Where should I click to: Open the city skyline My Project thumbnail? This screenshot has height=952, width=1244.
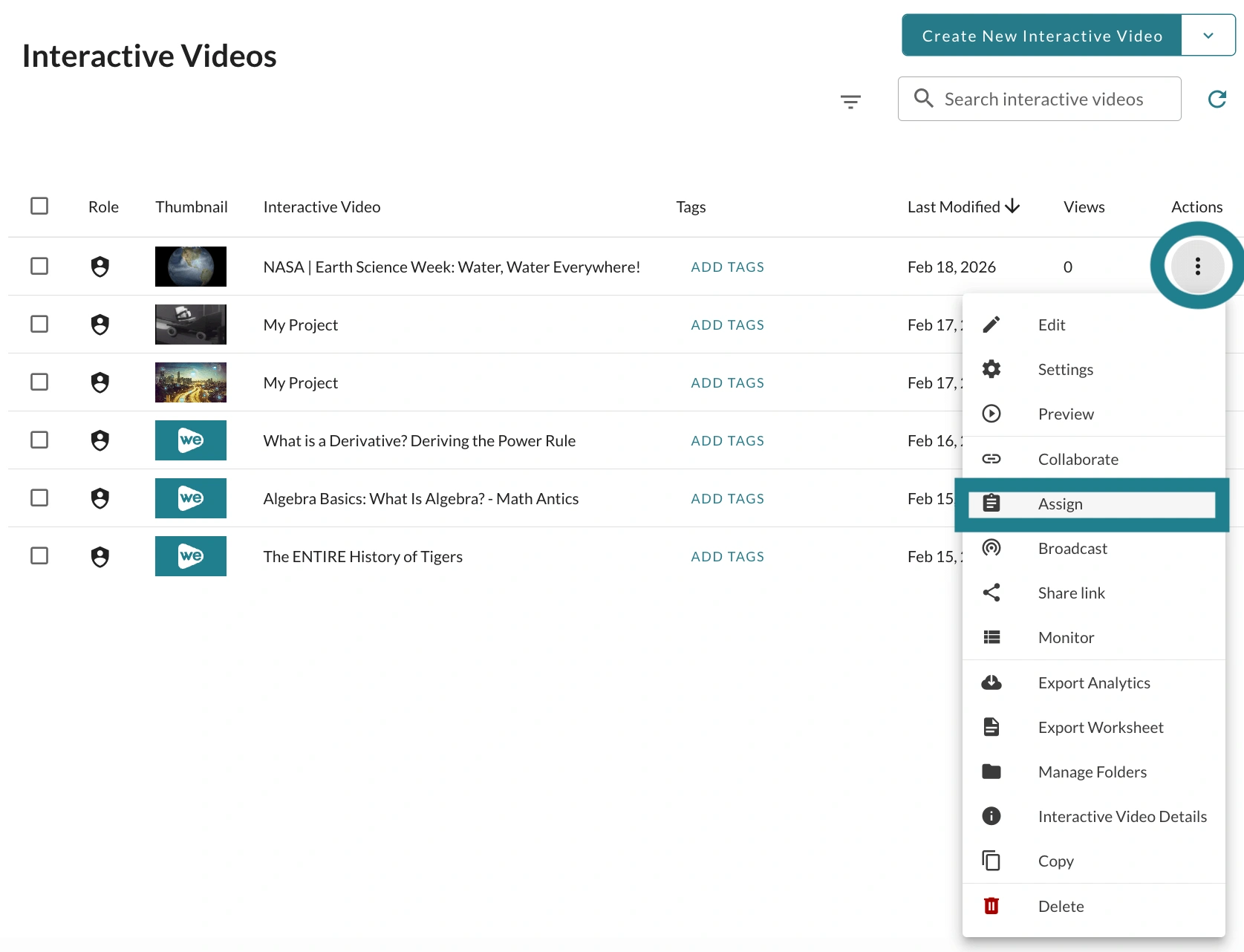[191, 382]
